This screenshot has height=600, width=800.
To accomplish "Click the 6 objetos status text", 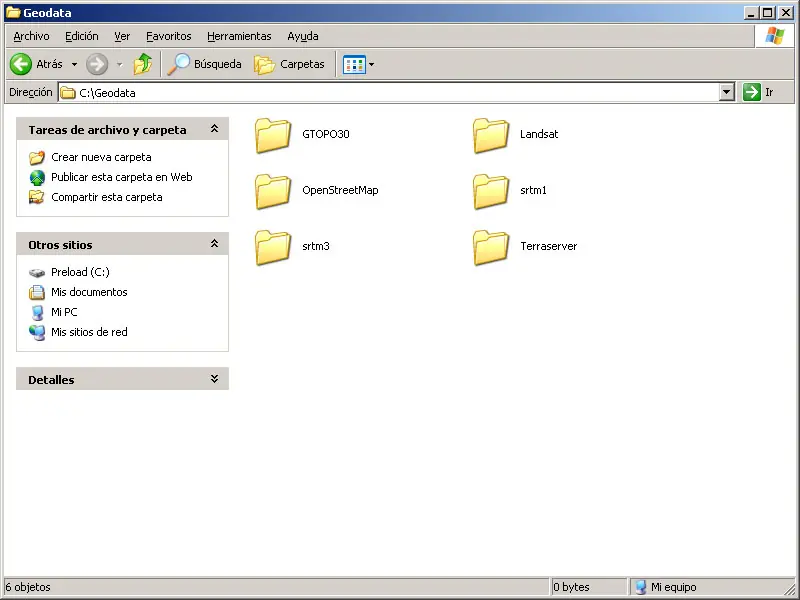I will pyautogui.click(x=28, y=587).
